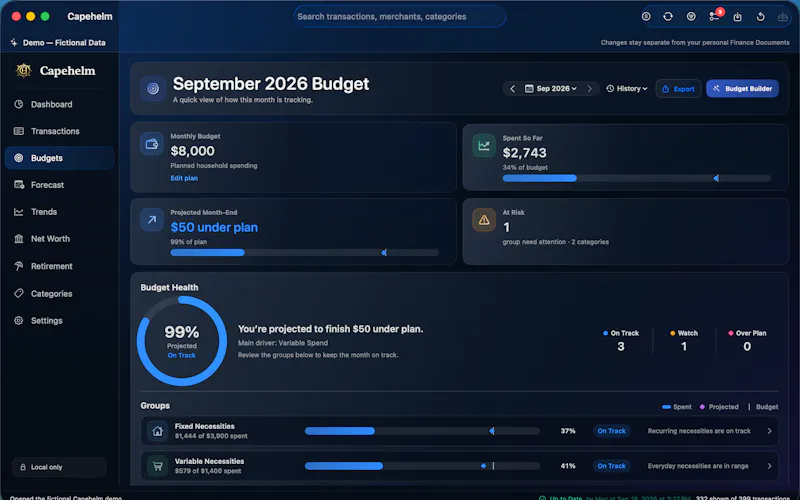Click the Forecast icon in sidebar
The image size is (800, 500).
pyautogui.click(x=19, y=185)
